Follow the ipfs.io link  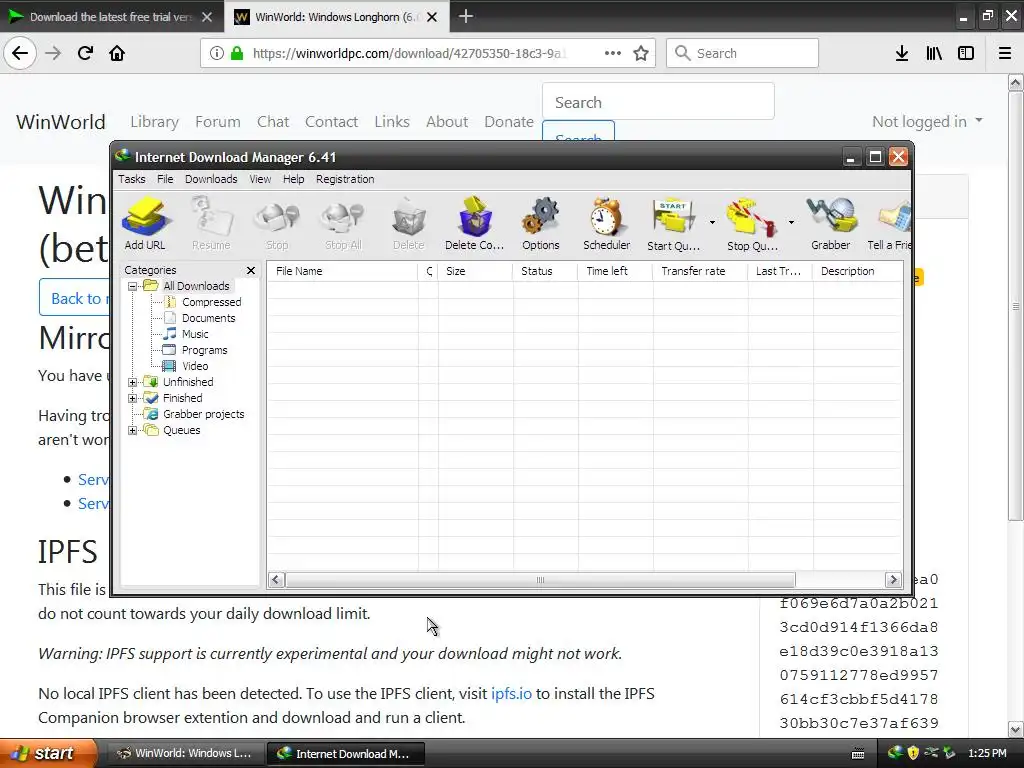tap(511, 694)
